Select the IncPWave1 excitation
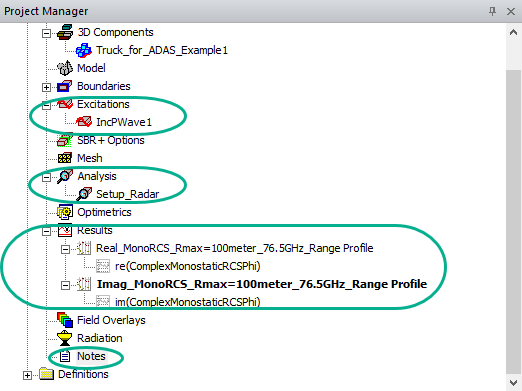Viewport: 522px width, 391px height. pyautogui.click(x=124, y=122)
